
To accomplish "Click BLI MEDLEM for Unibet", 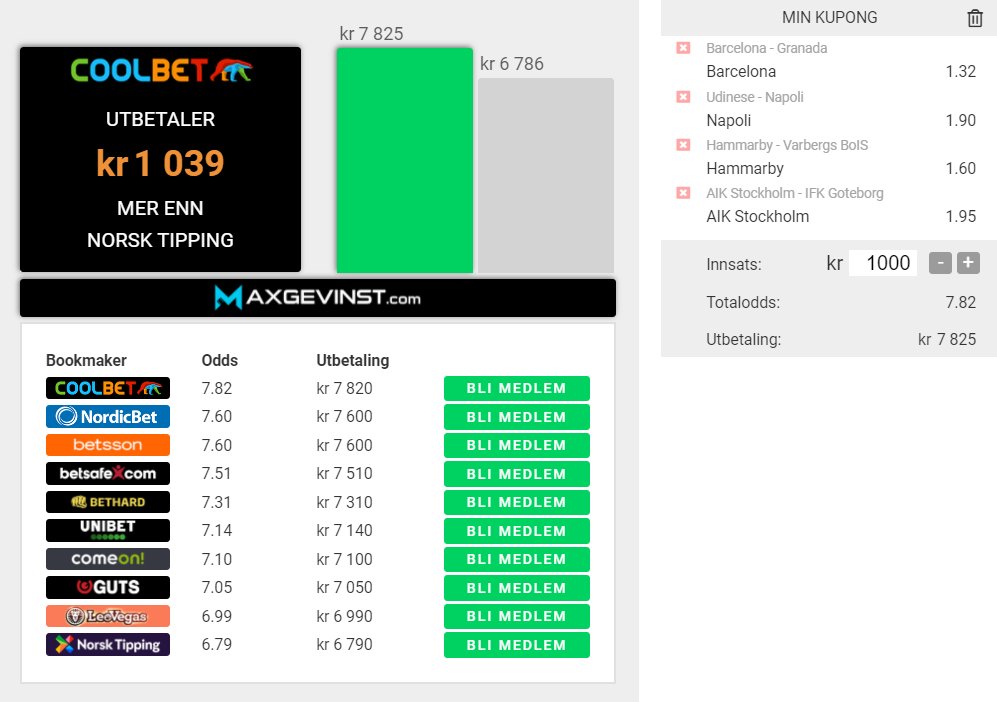I will pos(516,531).
